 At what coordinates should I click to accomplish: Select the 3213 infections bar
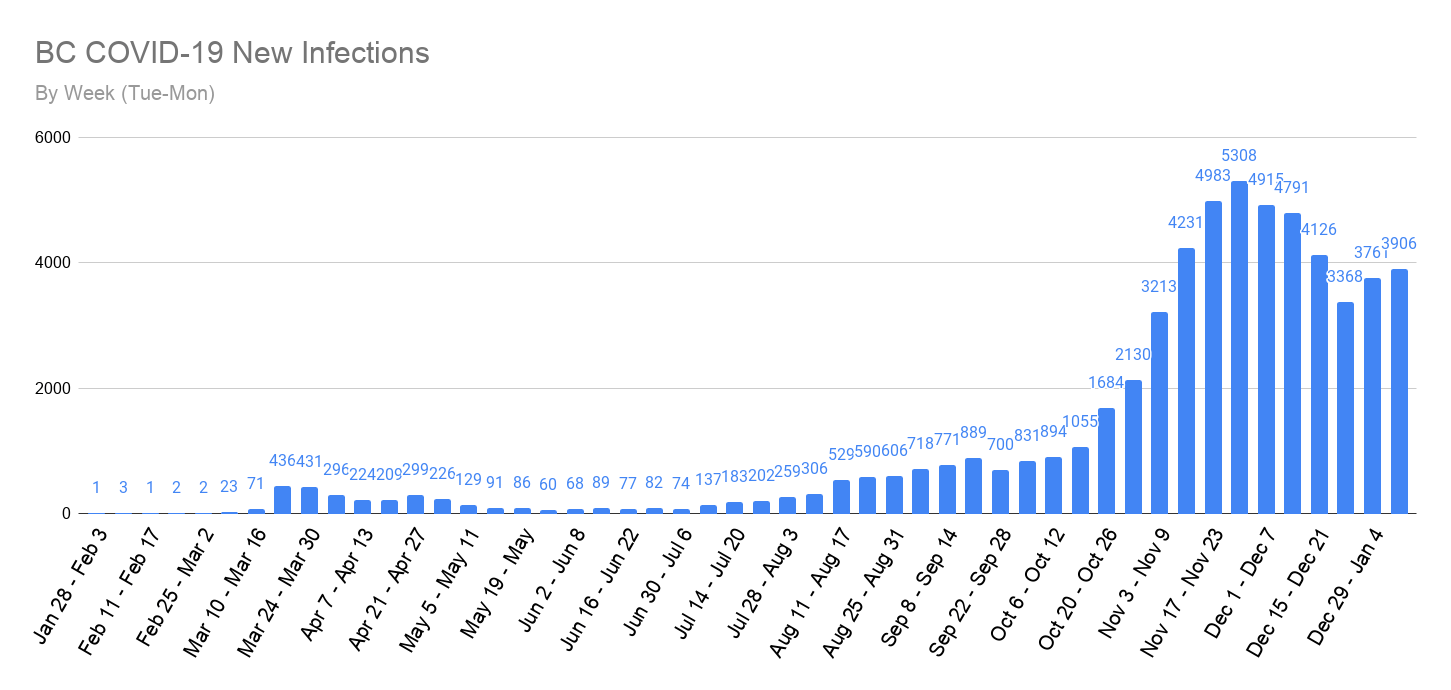click(1159, 413)
